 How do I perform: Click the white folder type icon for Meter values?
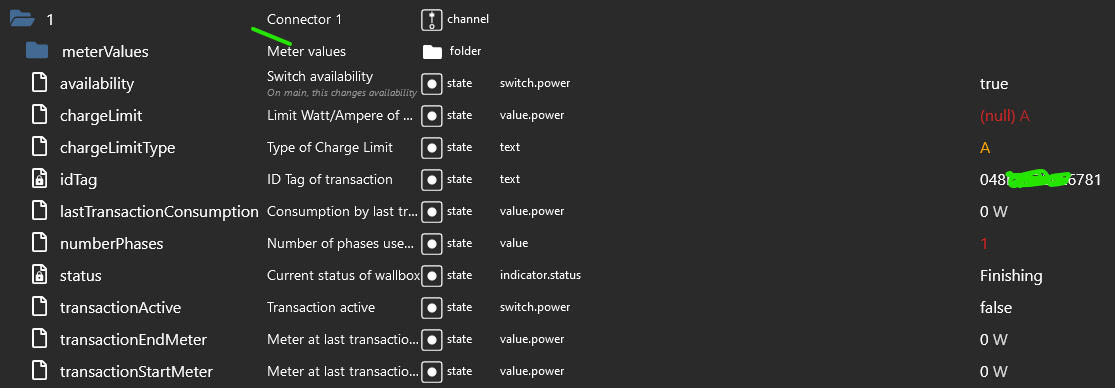coord(432,51)
